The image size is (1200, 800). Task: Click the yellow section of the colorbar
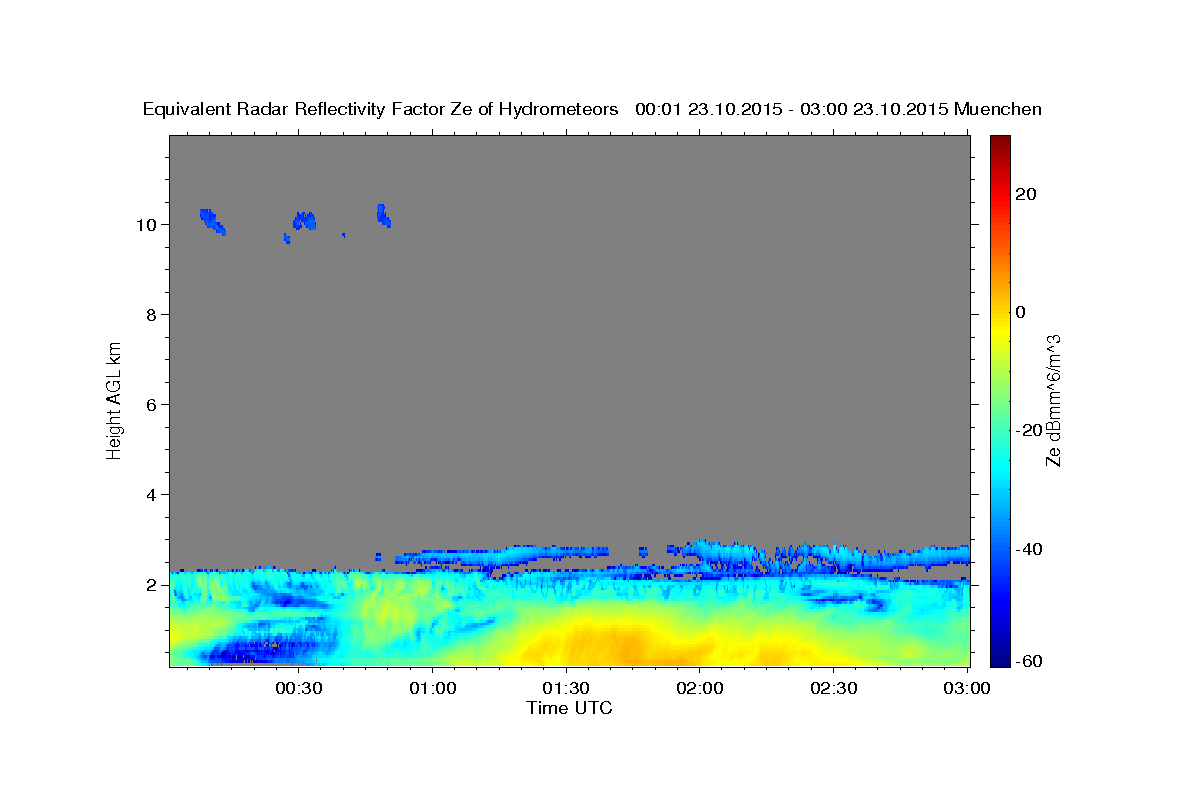point(1000,330)
